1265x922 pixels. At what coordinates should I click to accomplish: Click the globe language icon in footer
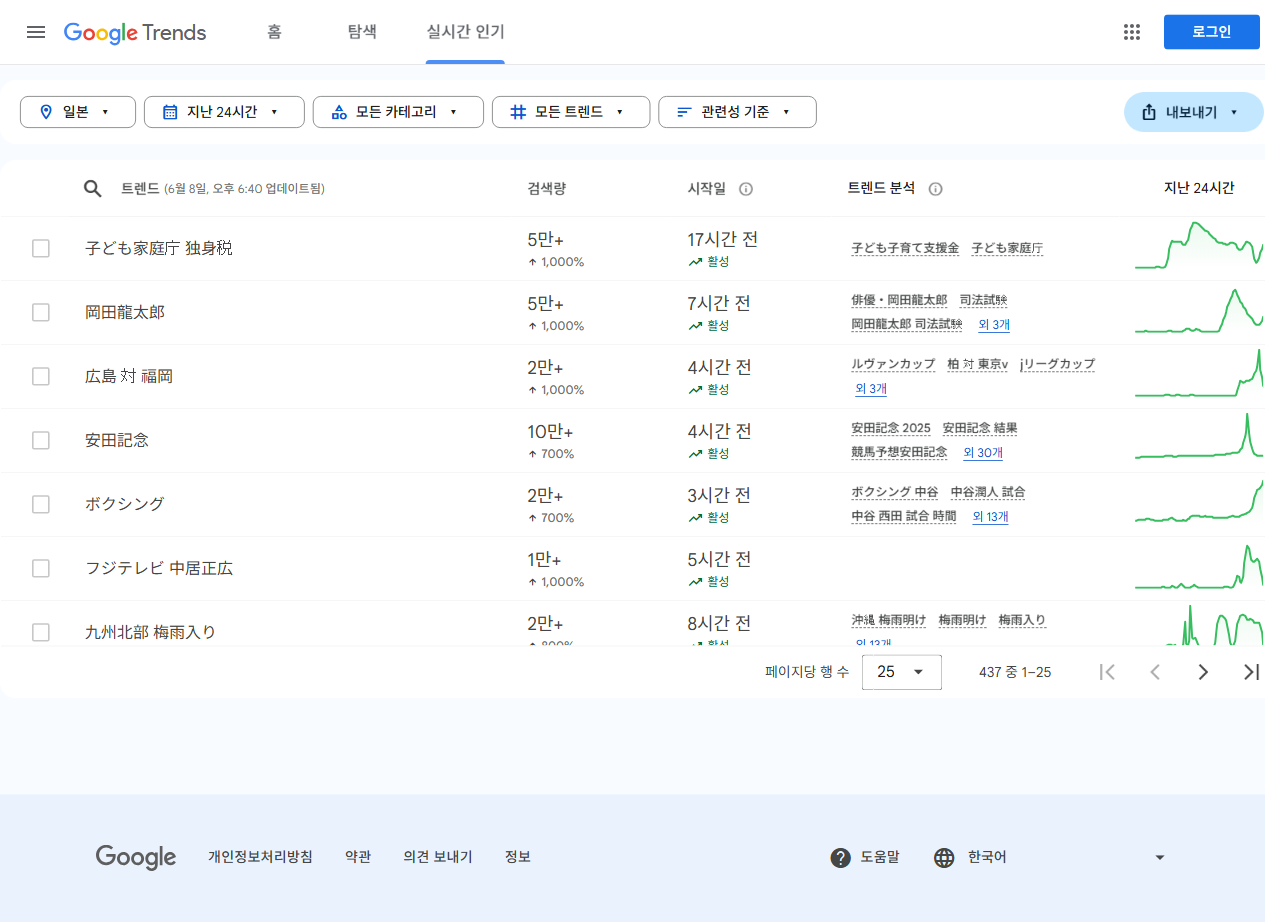(x=944, y=858)
